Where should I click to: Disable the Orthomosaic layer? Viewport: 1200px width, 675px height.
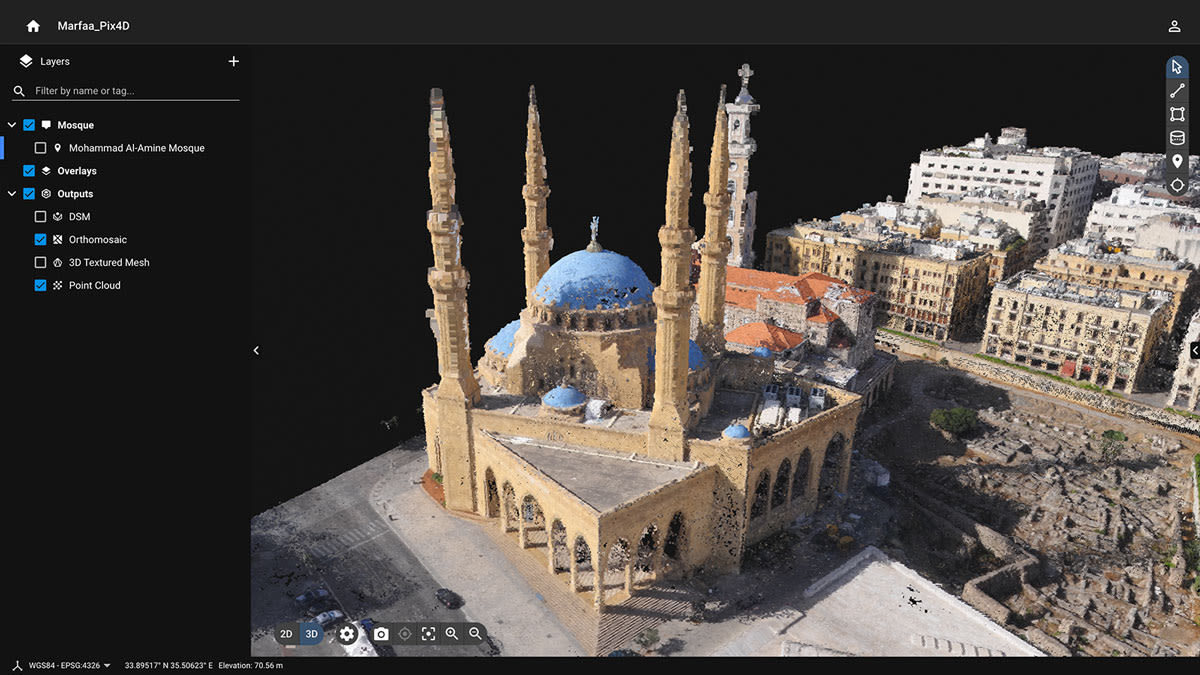42,239
